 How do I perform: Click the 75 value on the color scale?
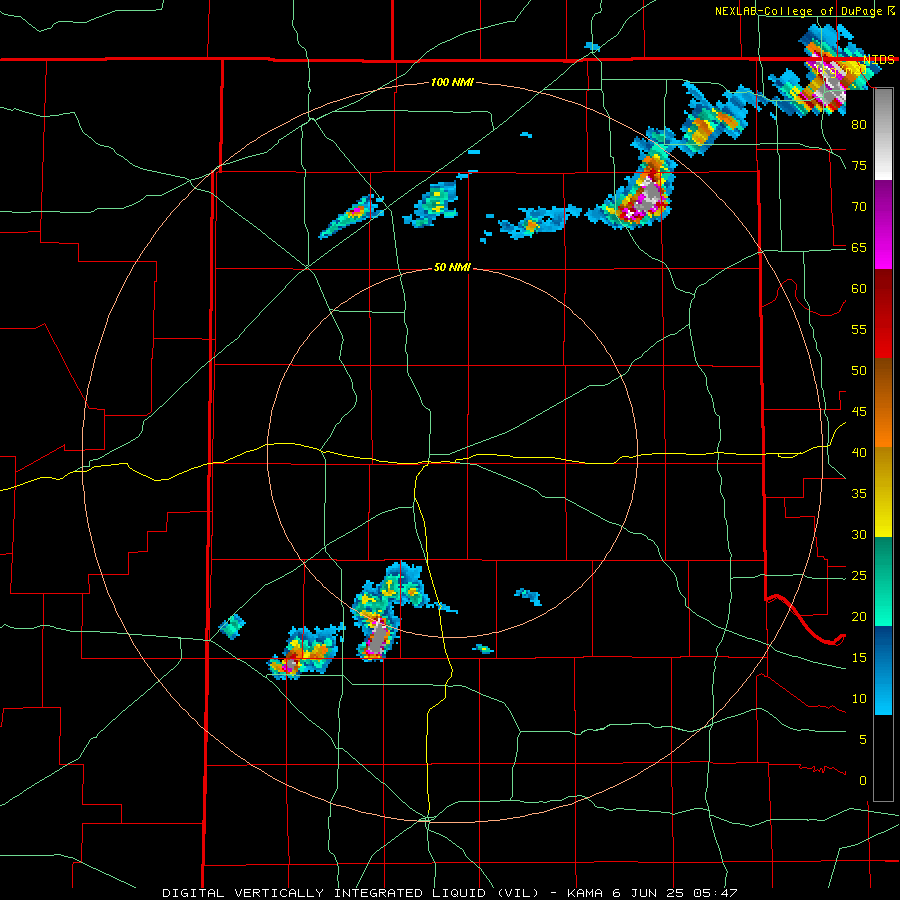(x=859, y=165)
